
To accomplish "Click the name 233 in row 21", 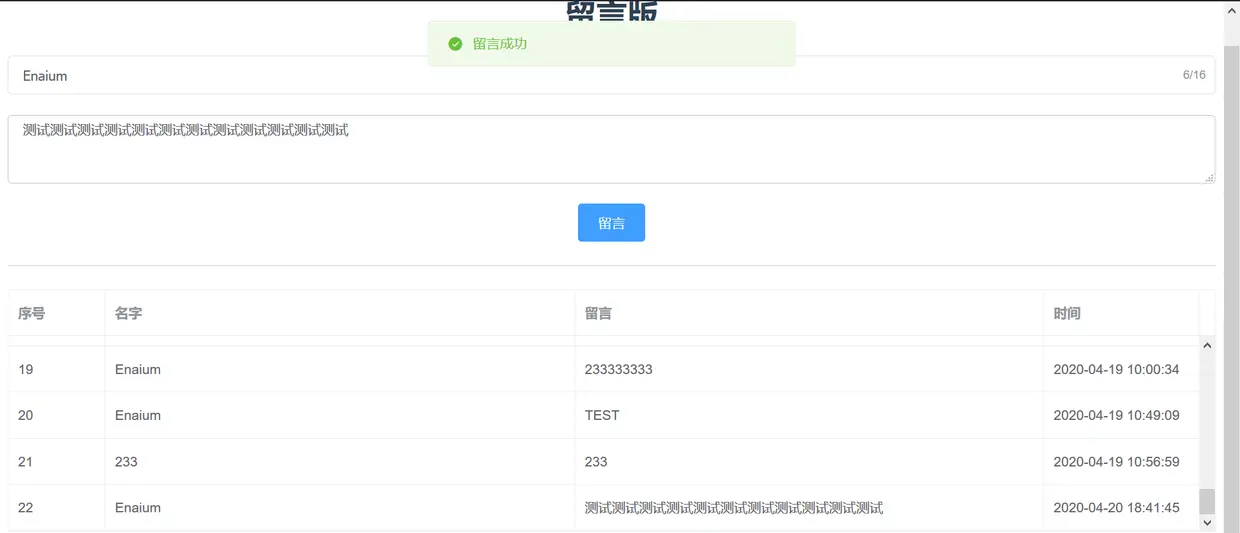I will pos(127,461).
